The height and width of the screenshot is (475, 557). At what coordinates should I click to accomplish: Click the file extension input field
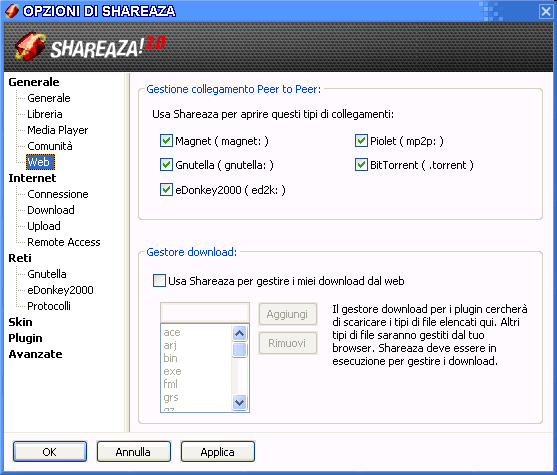205,312
